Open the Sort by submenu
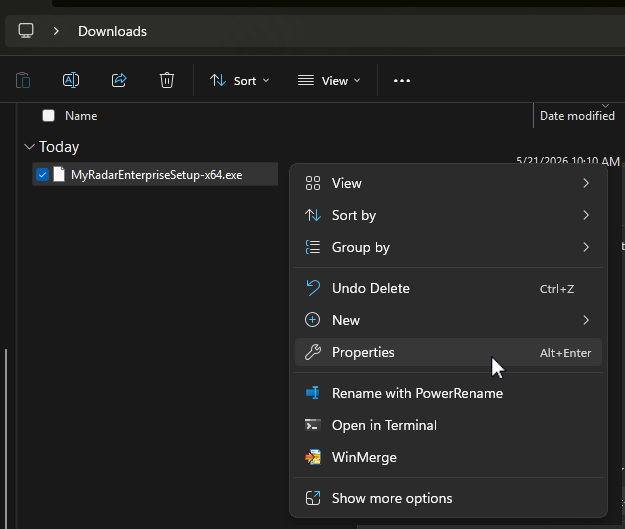 448,215
